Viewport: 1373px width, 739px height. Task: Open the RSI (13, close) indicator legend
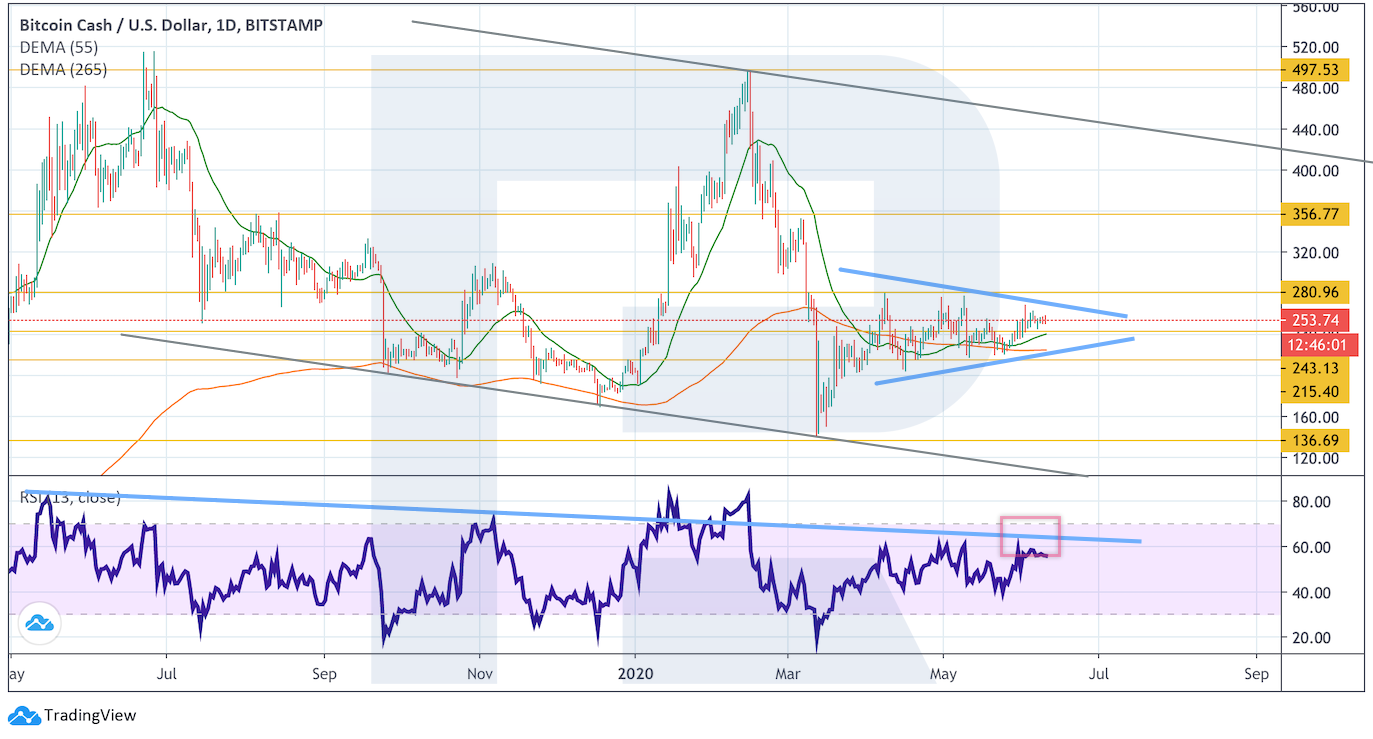(70, 497)
